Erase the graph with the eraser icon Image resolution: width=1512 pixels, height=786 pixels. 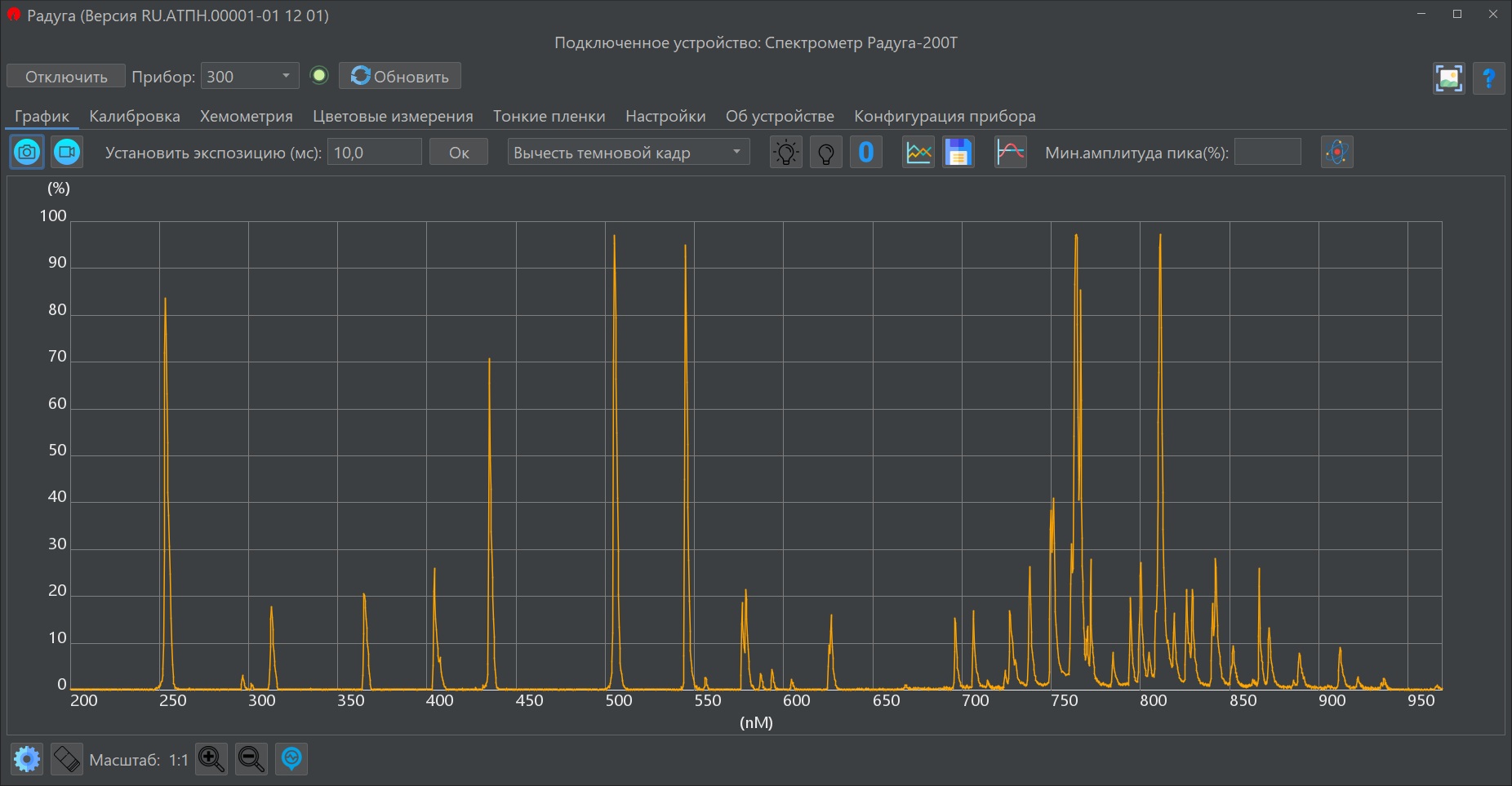(x=67, y=760)
